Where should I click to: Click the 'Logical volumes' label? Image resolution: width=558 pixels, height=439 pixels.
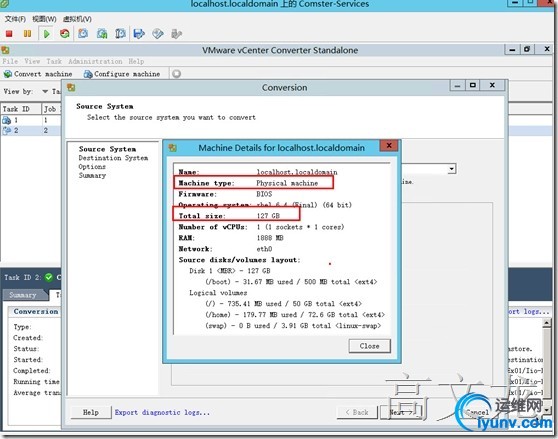218,293
